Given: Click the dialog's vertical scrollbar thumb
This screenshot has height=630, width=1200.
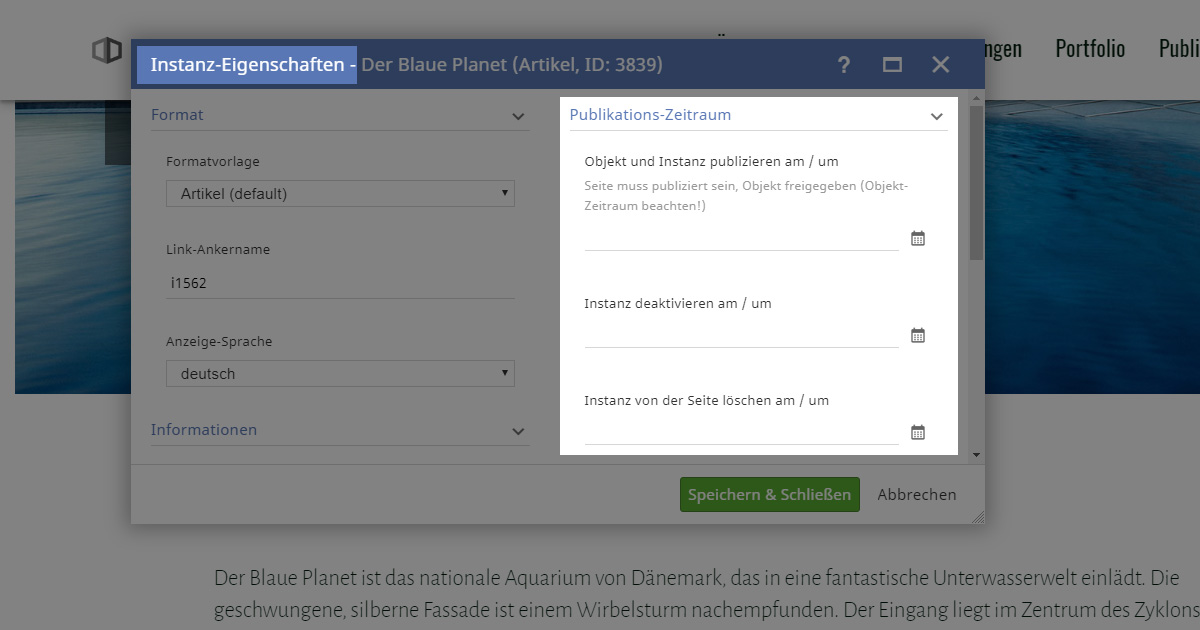Looking at the screenshot, I should coord(976,180).
